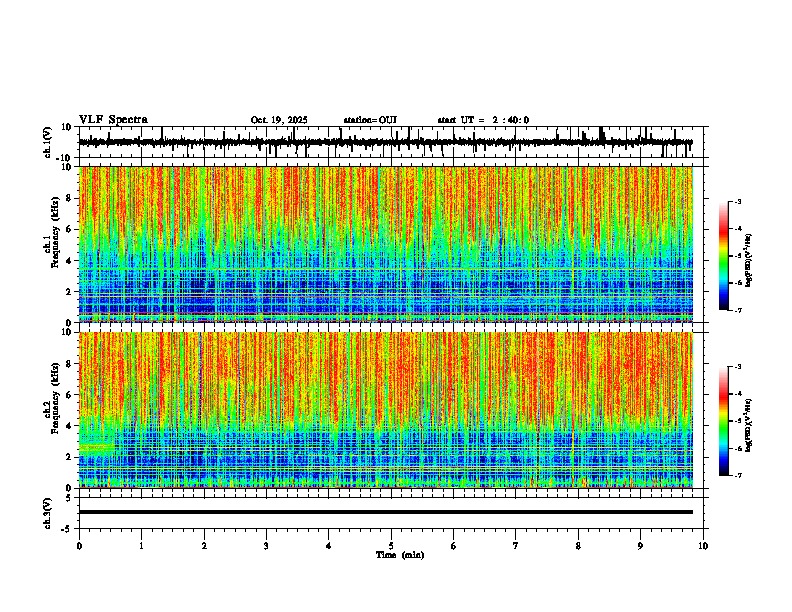Click the "ch.3(V)" axis label
792x612 pixels.
coord(48,513)
